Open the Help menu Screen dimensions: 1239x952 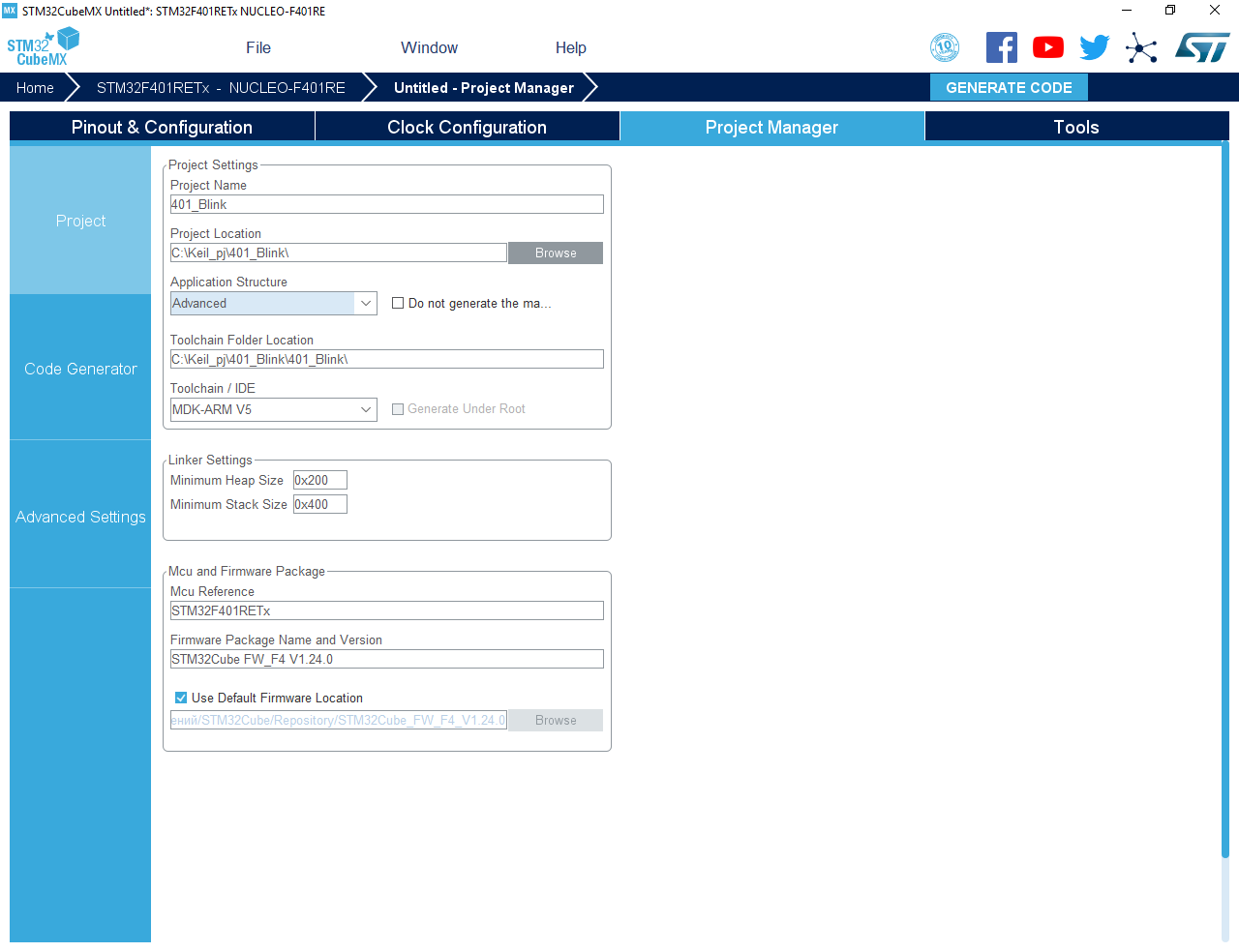pyautogui.click(x=570, y=47)
